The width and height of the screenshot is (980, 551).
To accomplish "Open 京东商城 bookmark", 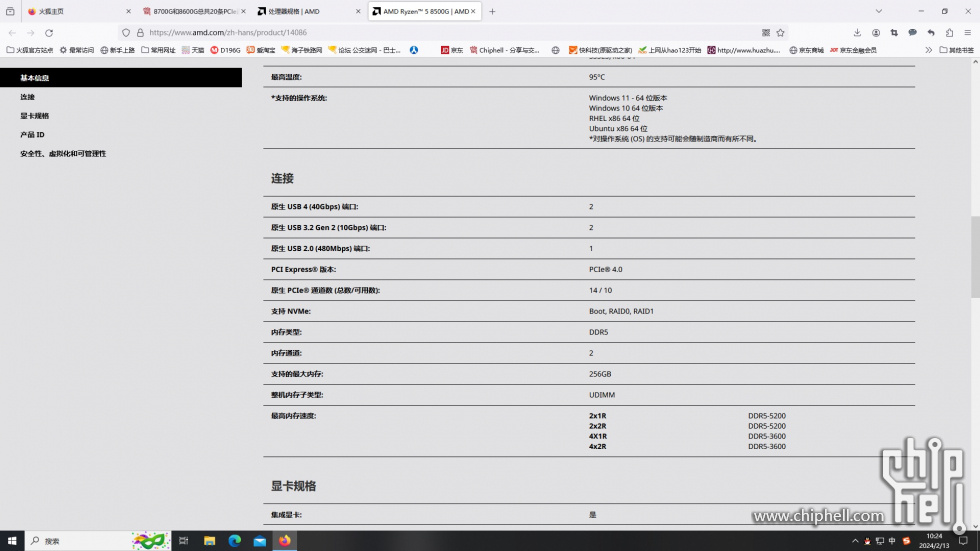I will coord(806,50).
